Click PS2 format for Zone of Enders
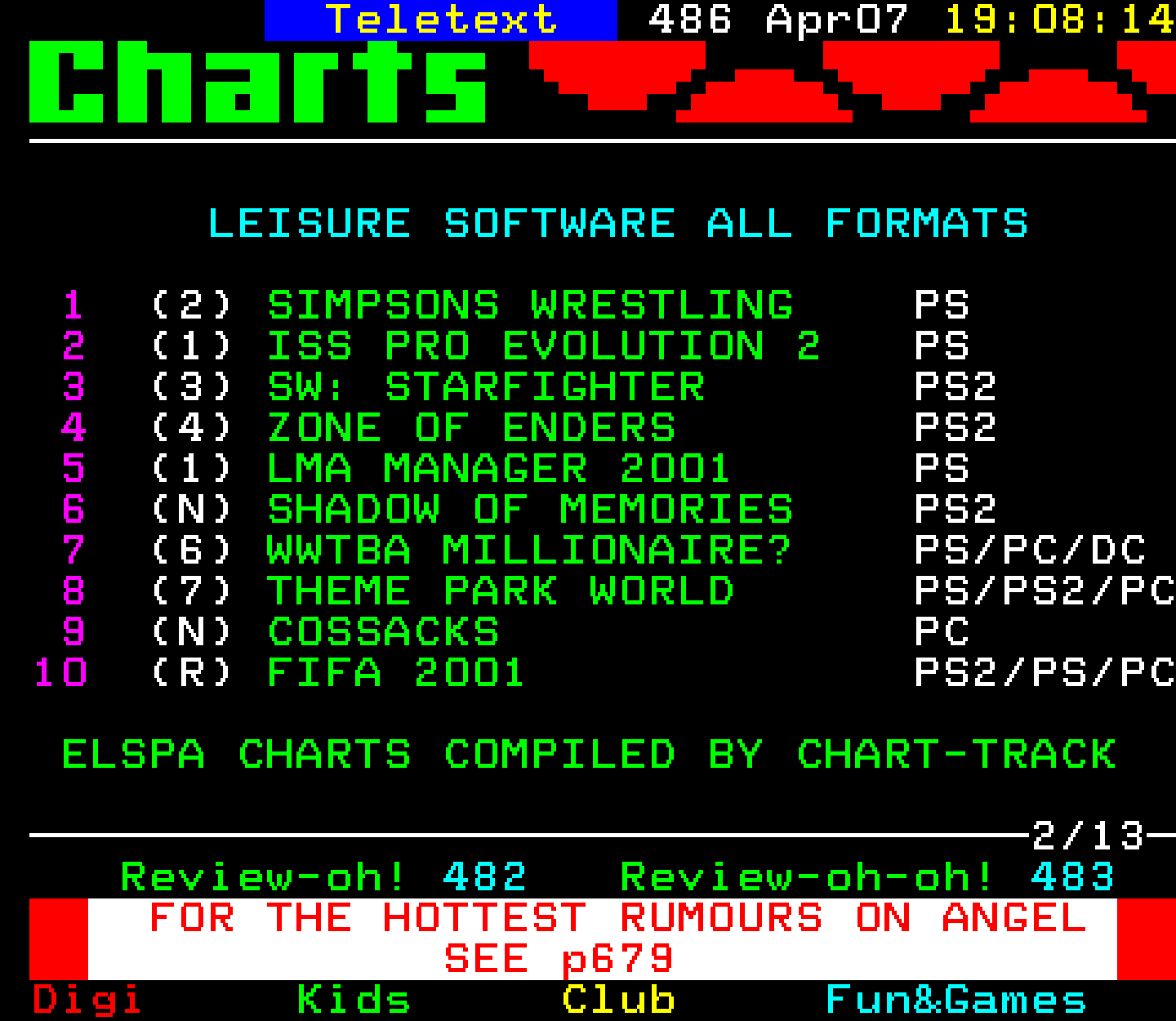 (x=955, y=428)
